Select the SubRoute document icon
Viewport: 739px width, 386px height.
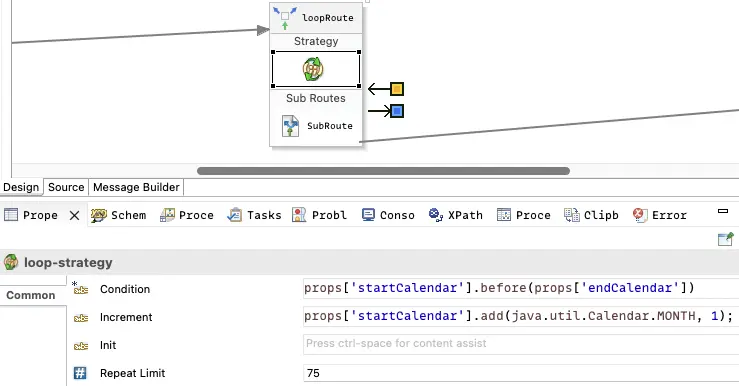click(290, 126)
